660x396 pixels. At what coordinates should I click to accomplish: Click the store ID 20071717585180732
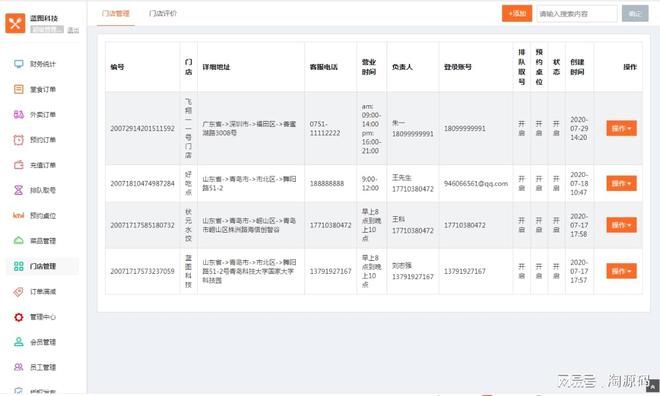click(x=142, y=225)
